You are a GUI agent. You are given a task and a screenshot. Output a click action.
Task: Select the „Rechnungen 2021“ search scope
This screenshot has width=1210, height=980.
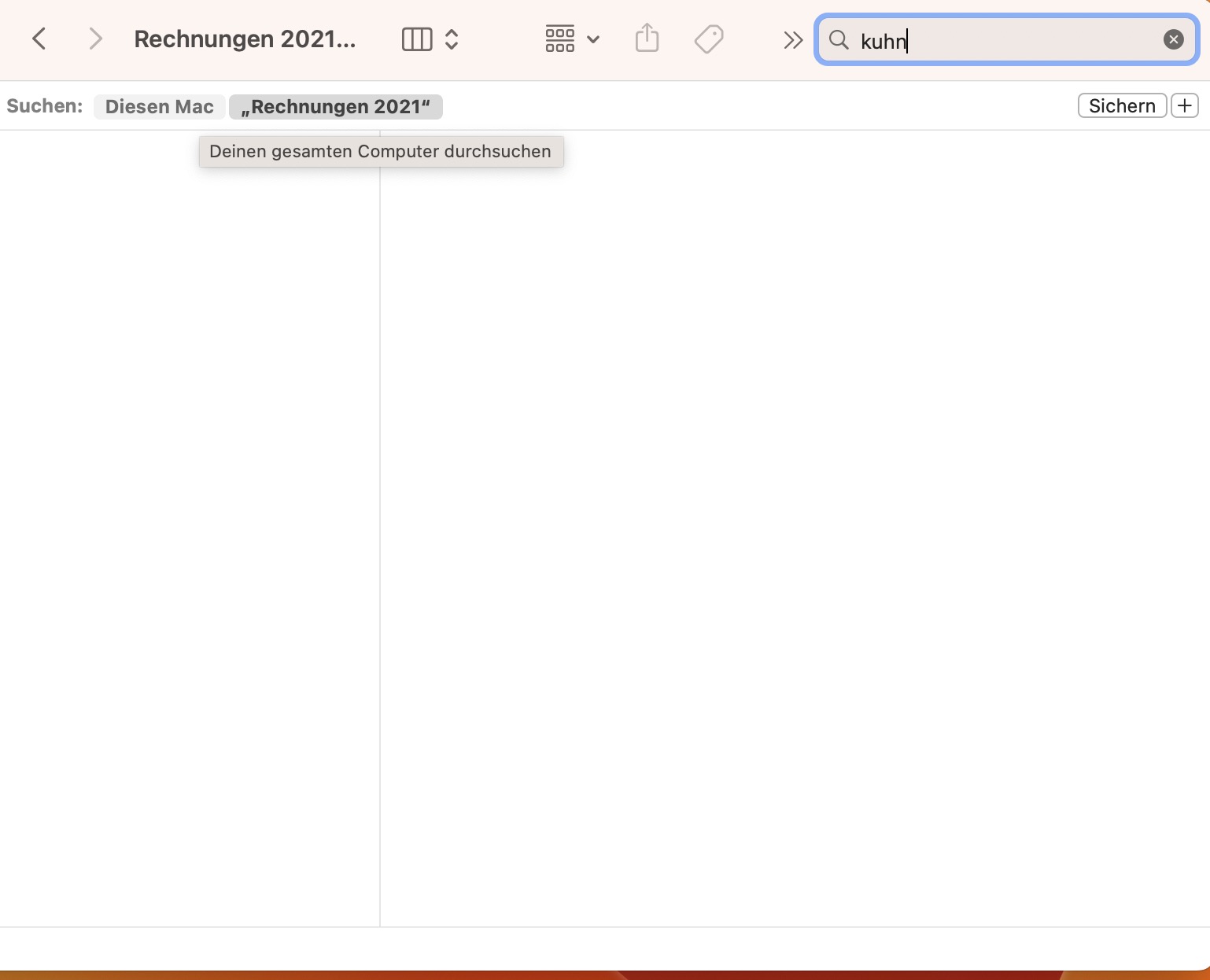336,107
